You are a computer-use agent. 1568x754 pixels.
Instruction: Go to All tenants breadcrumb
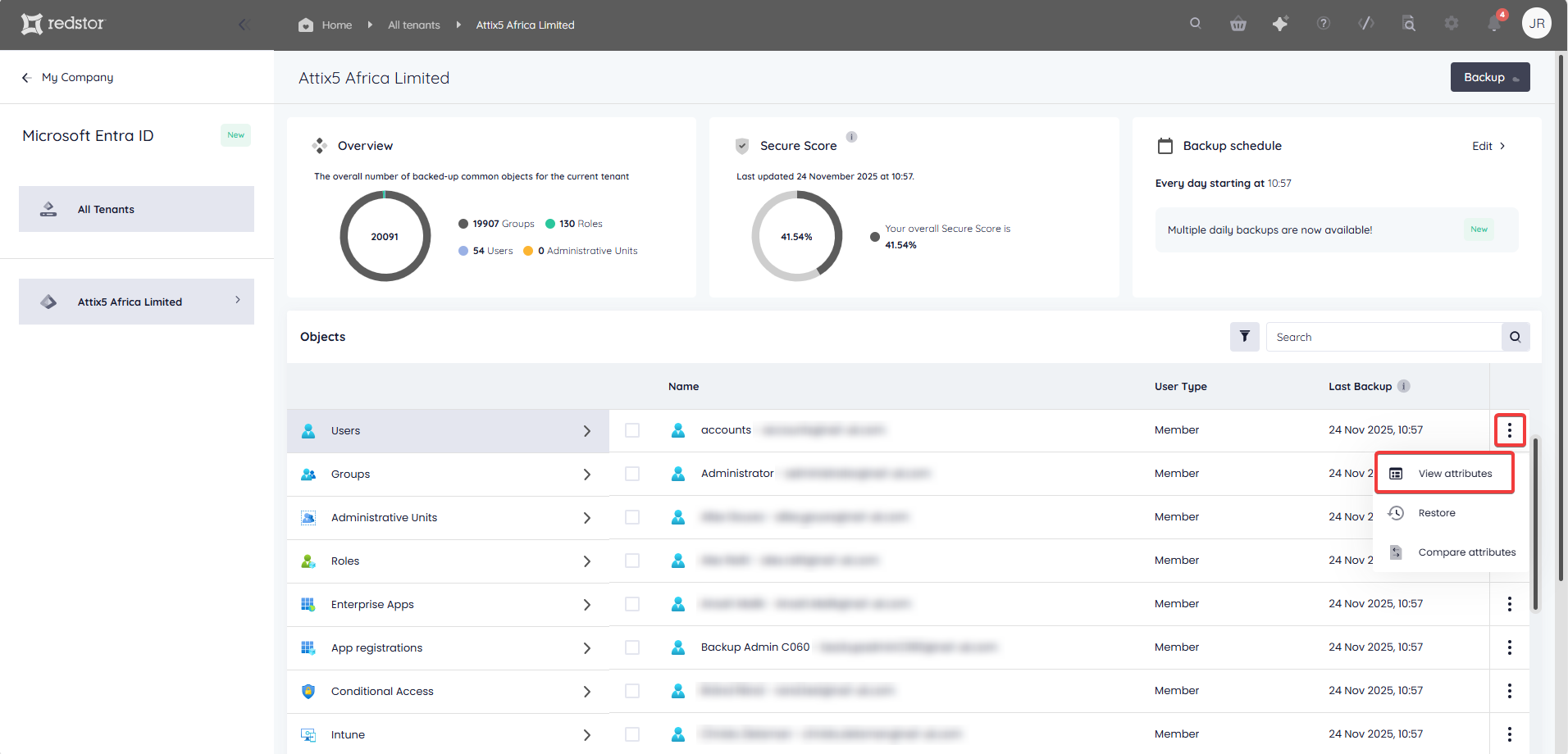pyautogui.click(x=413, y=25)
